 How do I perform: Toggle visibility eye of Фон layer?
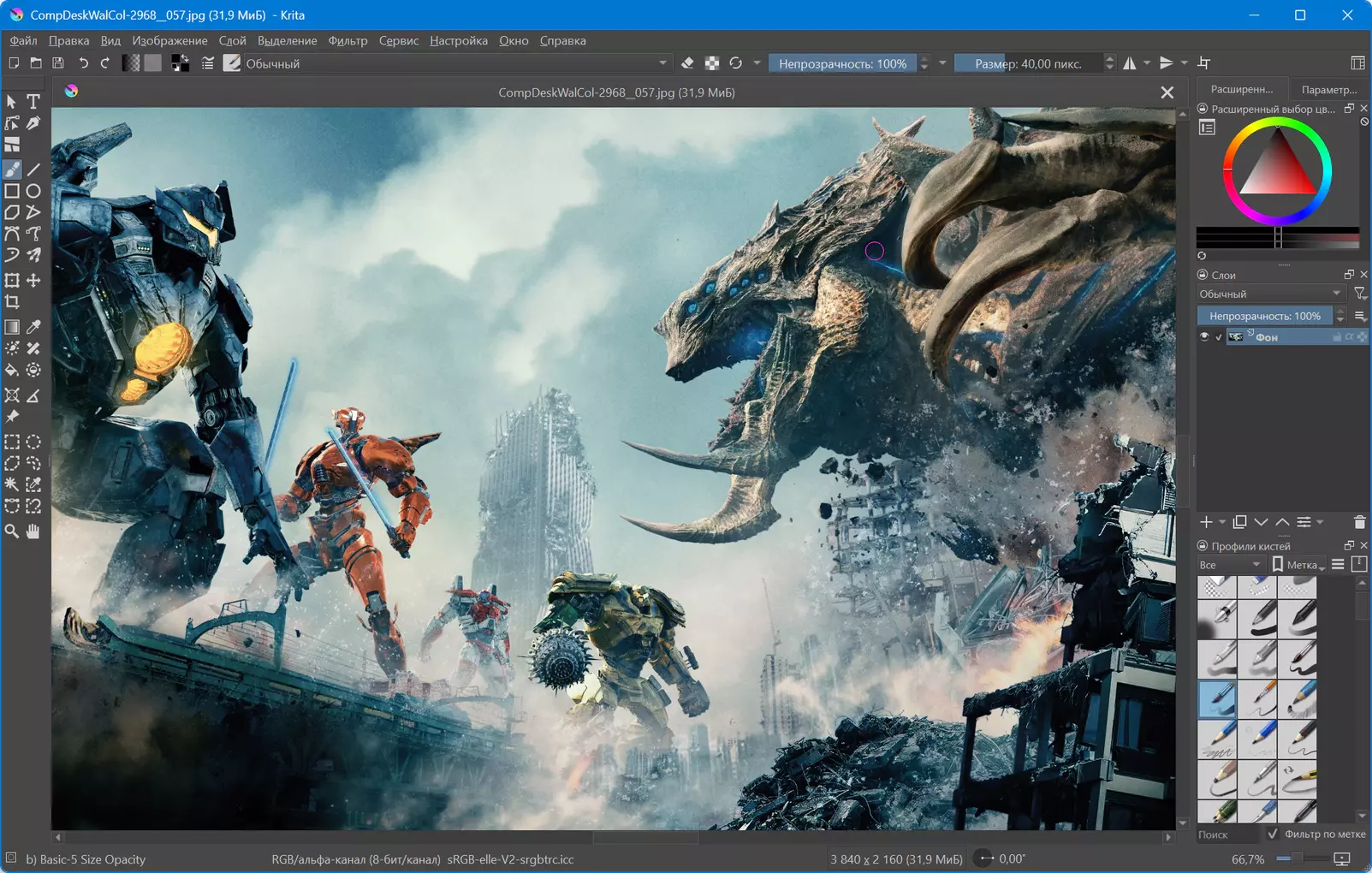[x=1204, y=337]
